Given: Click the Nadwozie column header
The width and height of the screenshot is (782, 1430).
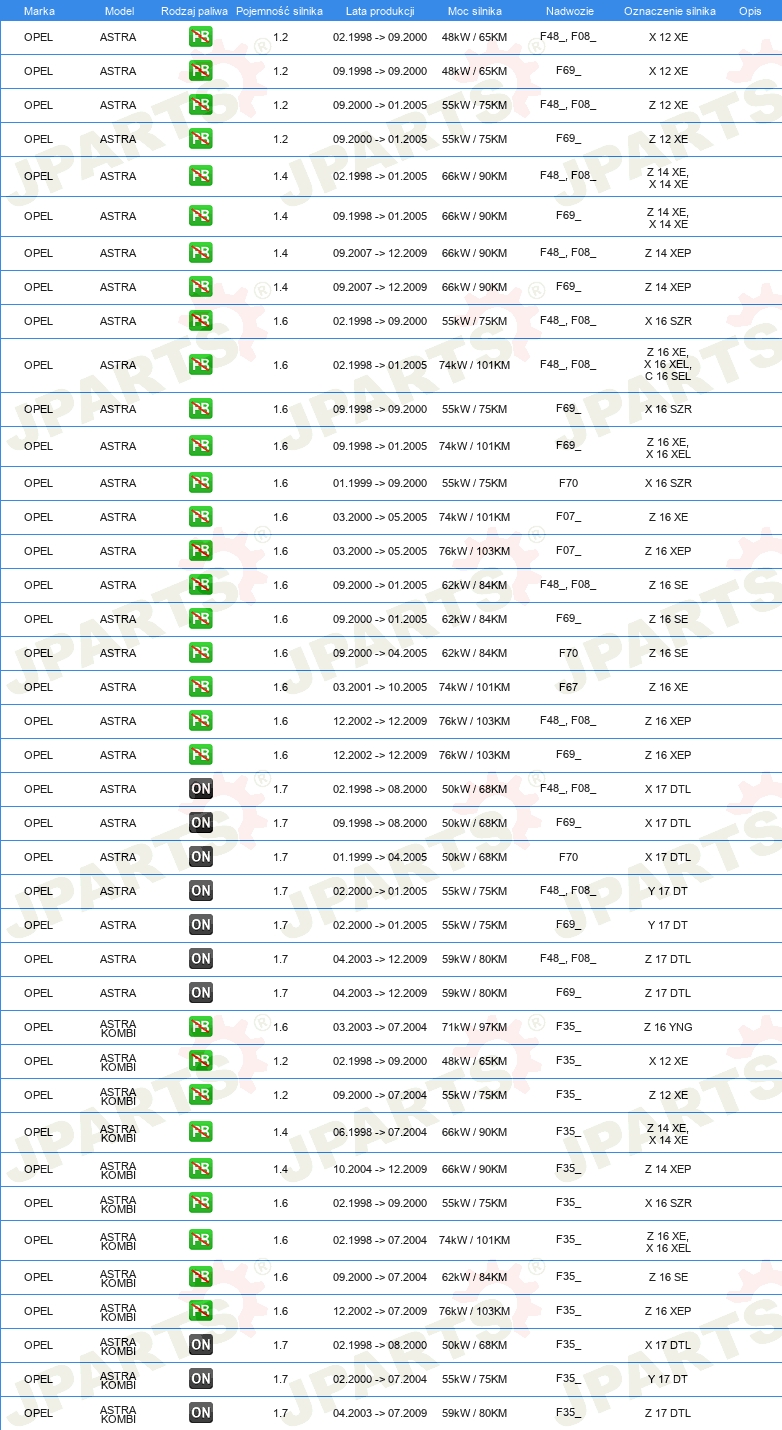Looking at the screenshot, I should tap(569, 11).
